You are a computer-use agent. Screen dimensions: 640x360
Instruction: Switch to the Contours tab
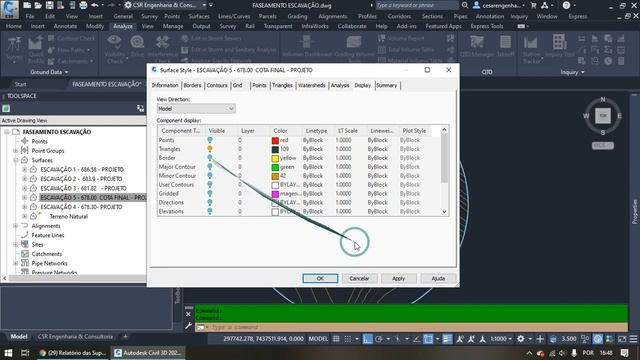(x=217, y=85)
